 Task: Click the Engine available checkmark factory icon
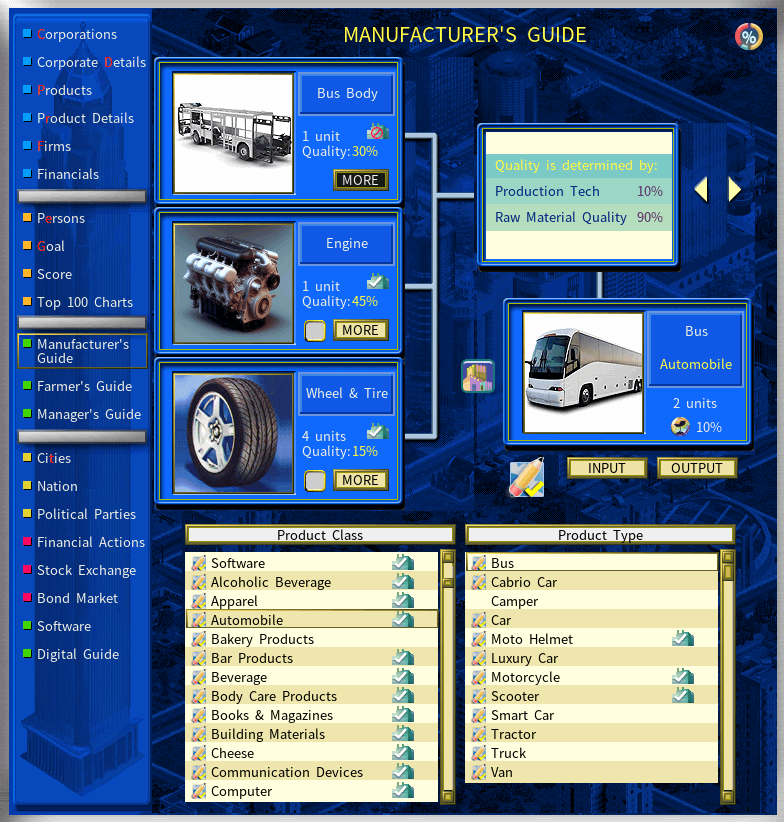tap(377, 282)
